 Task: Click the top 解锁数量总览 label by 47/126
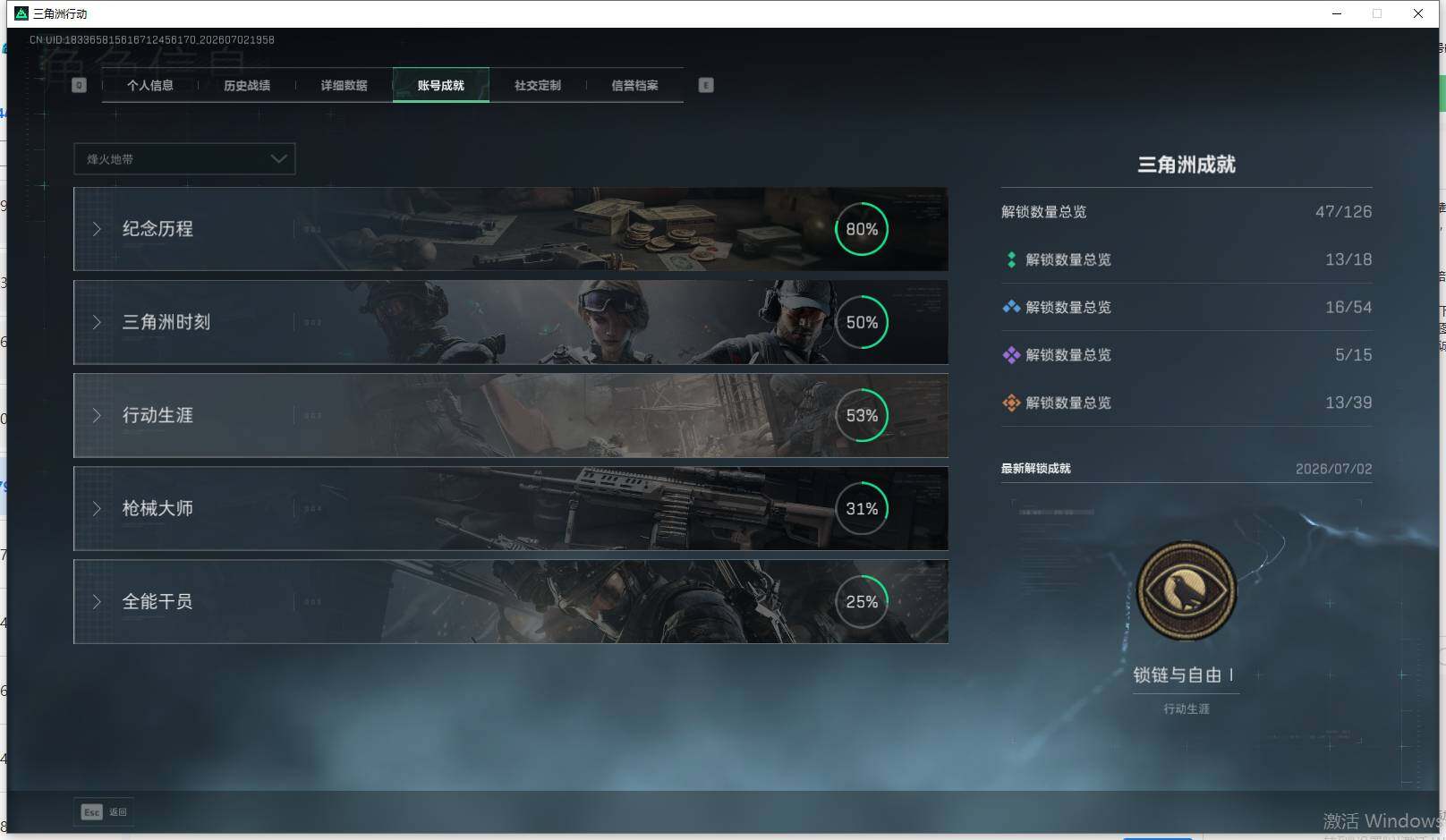pyautogui.click(x=1044, y=212)
